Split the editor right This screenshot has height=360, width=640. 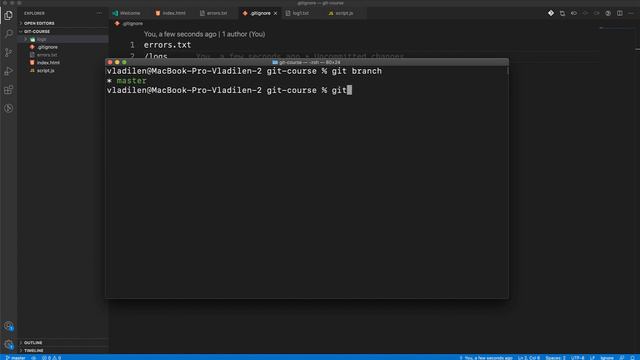[x=620, y=13]
